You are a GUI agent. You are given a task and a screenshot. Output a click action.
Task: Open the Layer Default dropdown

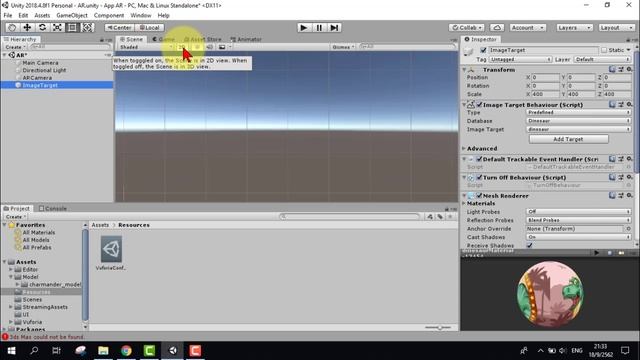point(602,59)
